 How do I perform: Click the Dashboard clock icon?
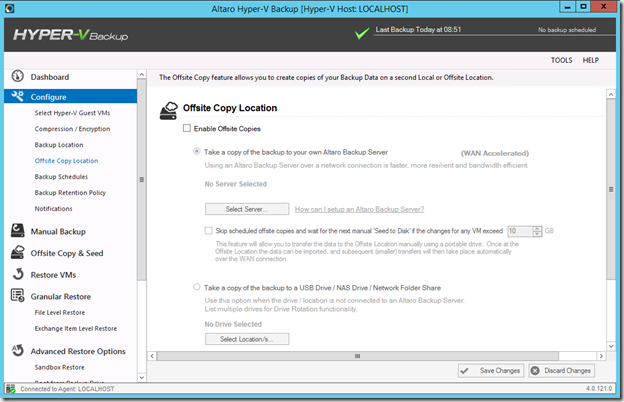click(x=18, y=76)
